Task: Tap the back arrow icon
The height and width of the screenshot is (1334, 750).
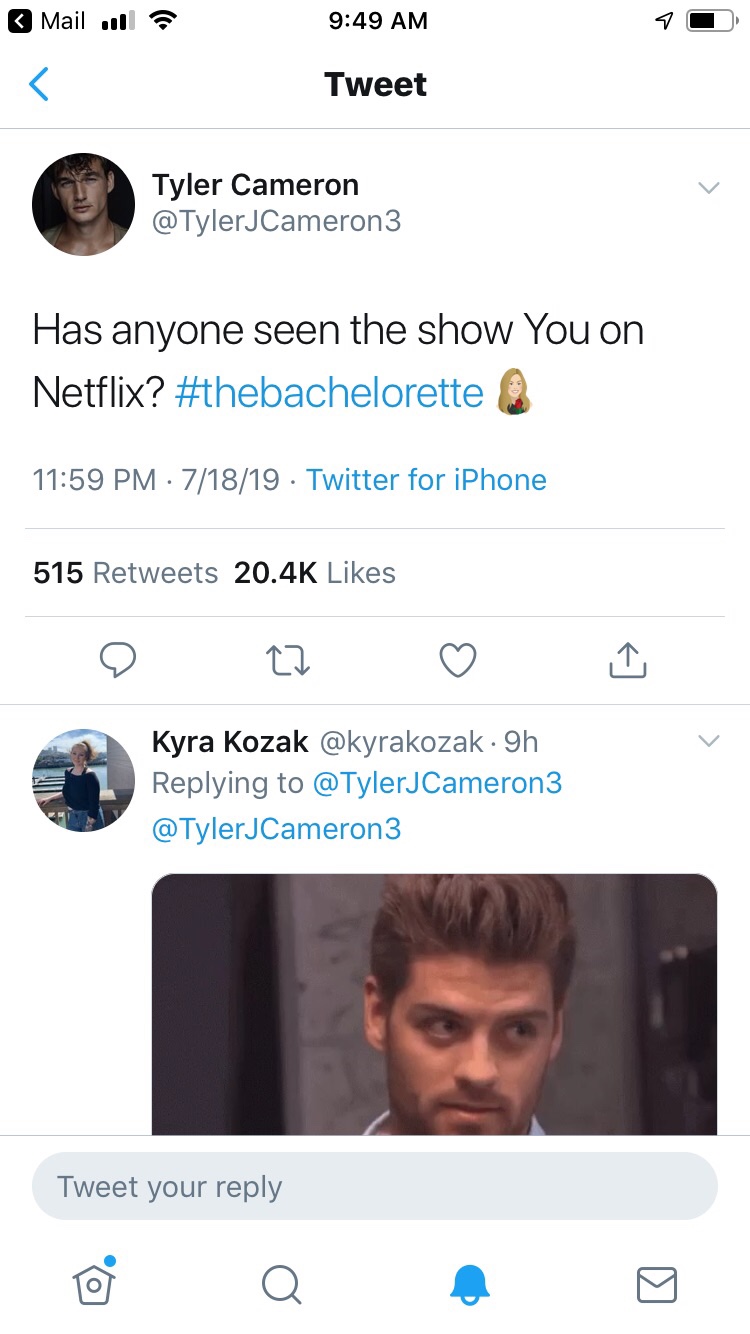Action: 39,85
